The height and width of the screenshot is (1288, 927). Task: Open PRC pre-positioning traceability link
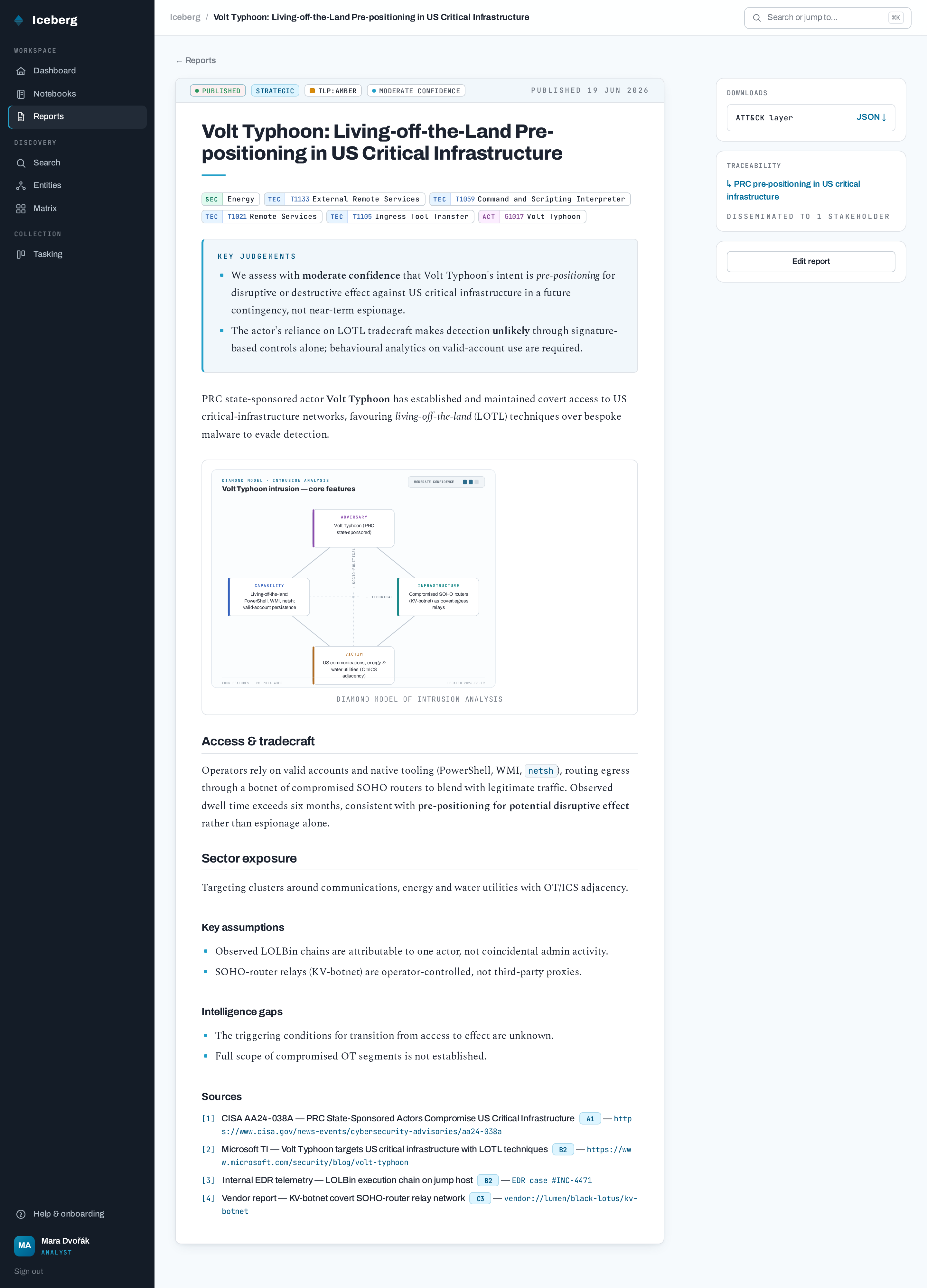tap(793, 190)
